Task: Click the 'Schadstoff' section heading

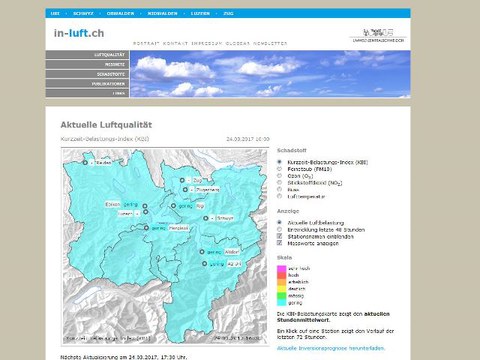Action: point(292,151)
